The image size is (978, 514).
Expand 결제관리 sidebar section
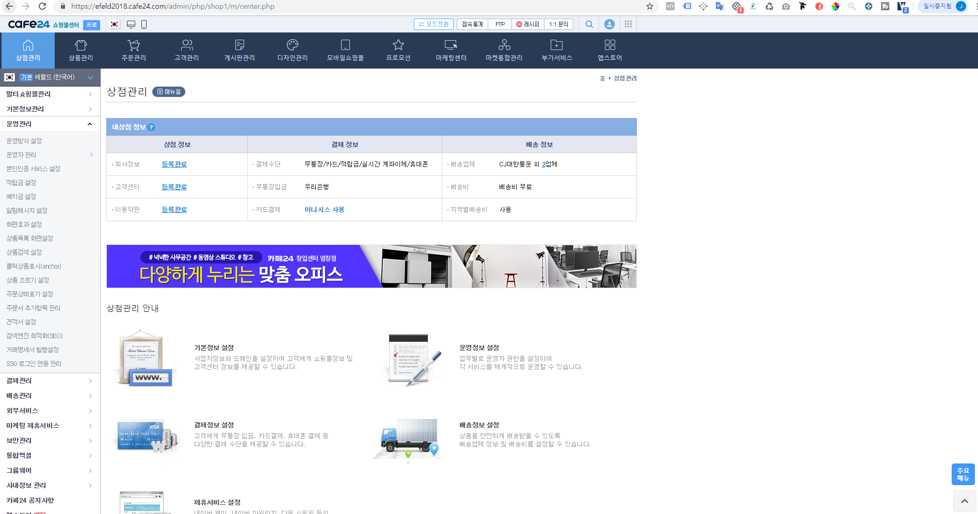pyautogui.click(x=50, y=381)
